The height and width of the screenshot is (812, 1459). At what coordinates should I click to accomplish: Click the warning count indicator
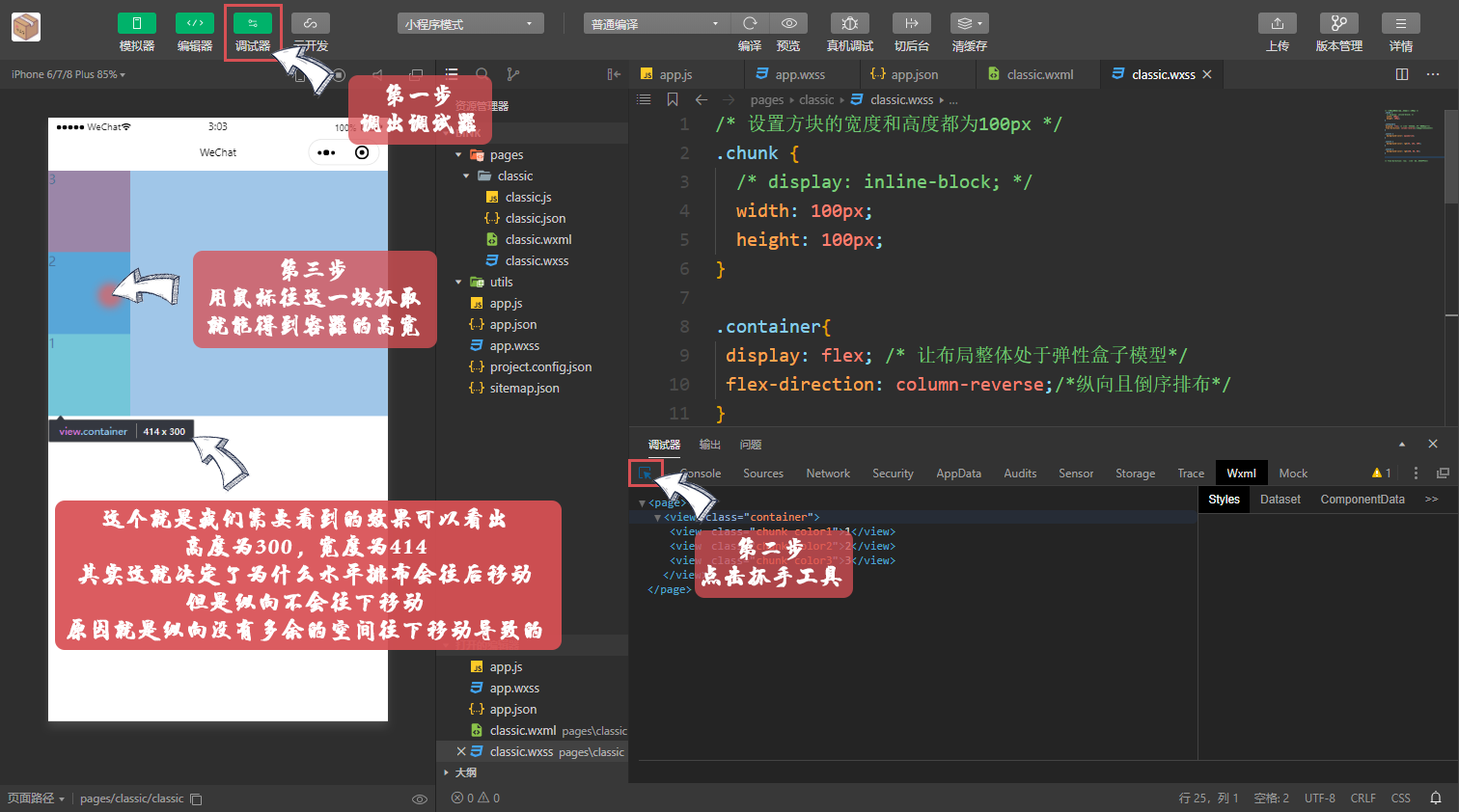pos(1381,473)
